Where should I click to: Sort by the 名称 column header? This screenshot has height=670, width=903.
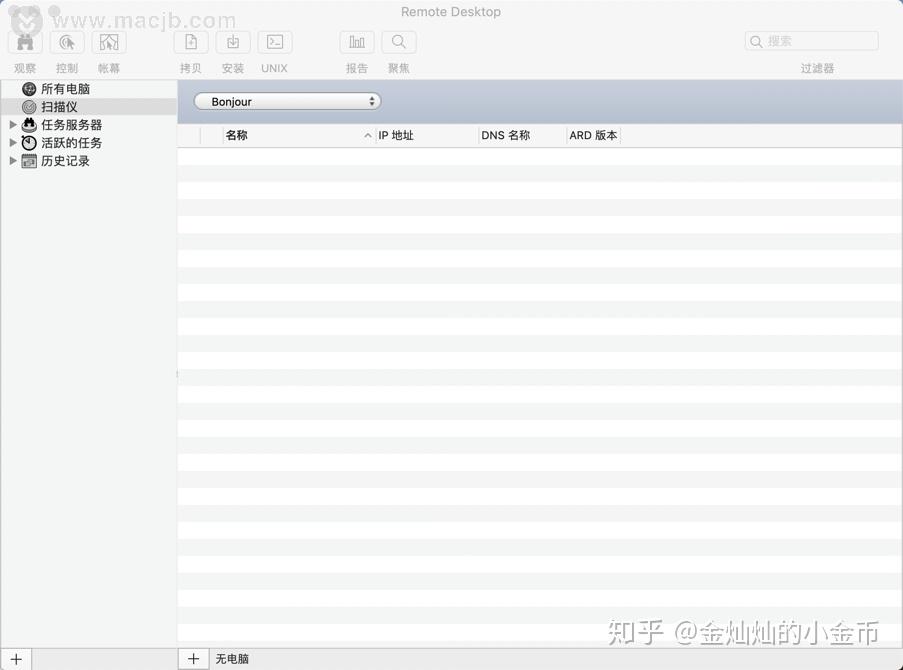click(298, 135)
